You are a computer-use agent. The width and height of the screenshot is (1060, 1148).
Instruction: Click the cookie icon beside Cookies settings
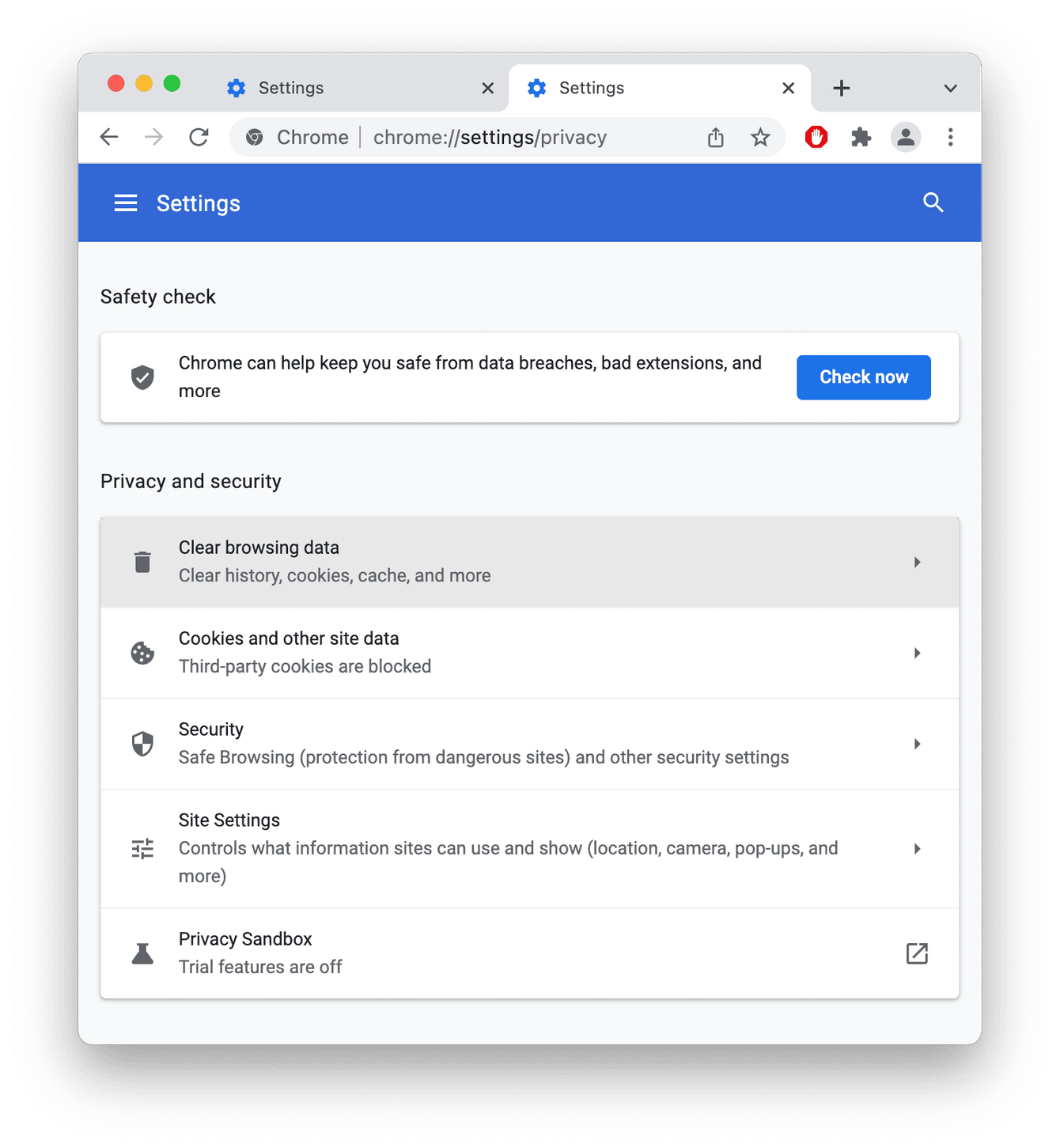tap(142, 653)
